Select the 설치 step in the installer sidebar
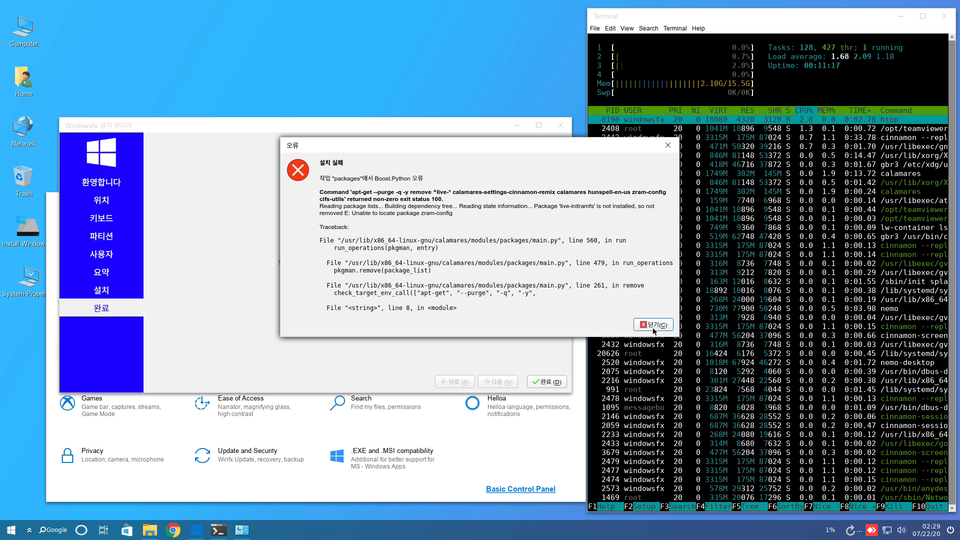 [101, 290]
